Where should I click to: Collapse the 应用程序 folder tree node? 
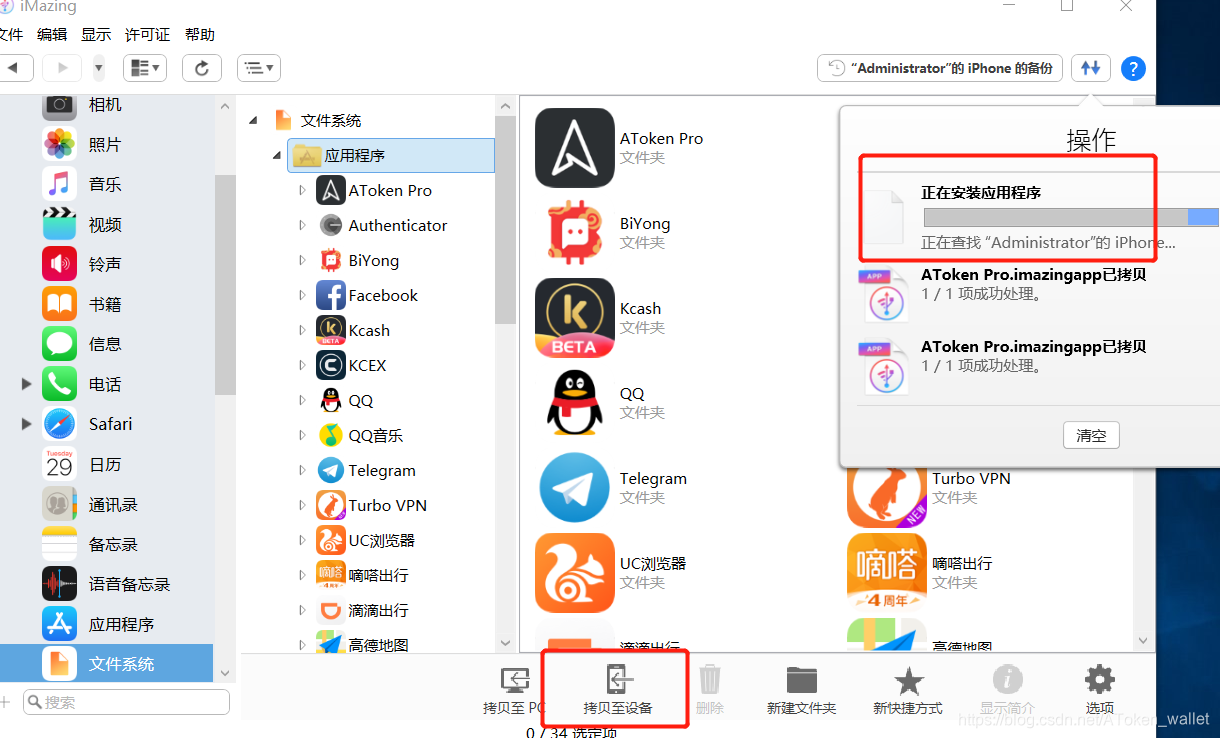tap(277, 155)
